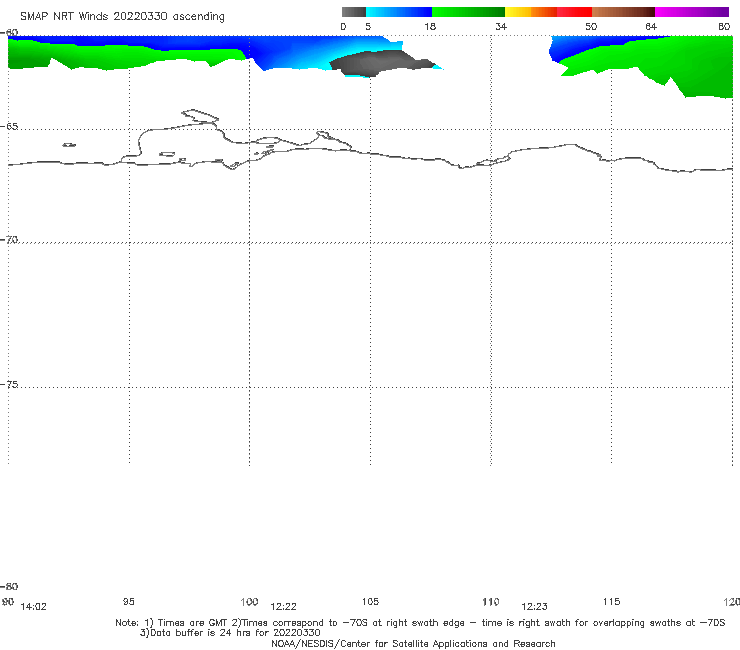Pick the green 18–34 color bar segment
The width and height of the screenshot is (740, 650).
468,12
